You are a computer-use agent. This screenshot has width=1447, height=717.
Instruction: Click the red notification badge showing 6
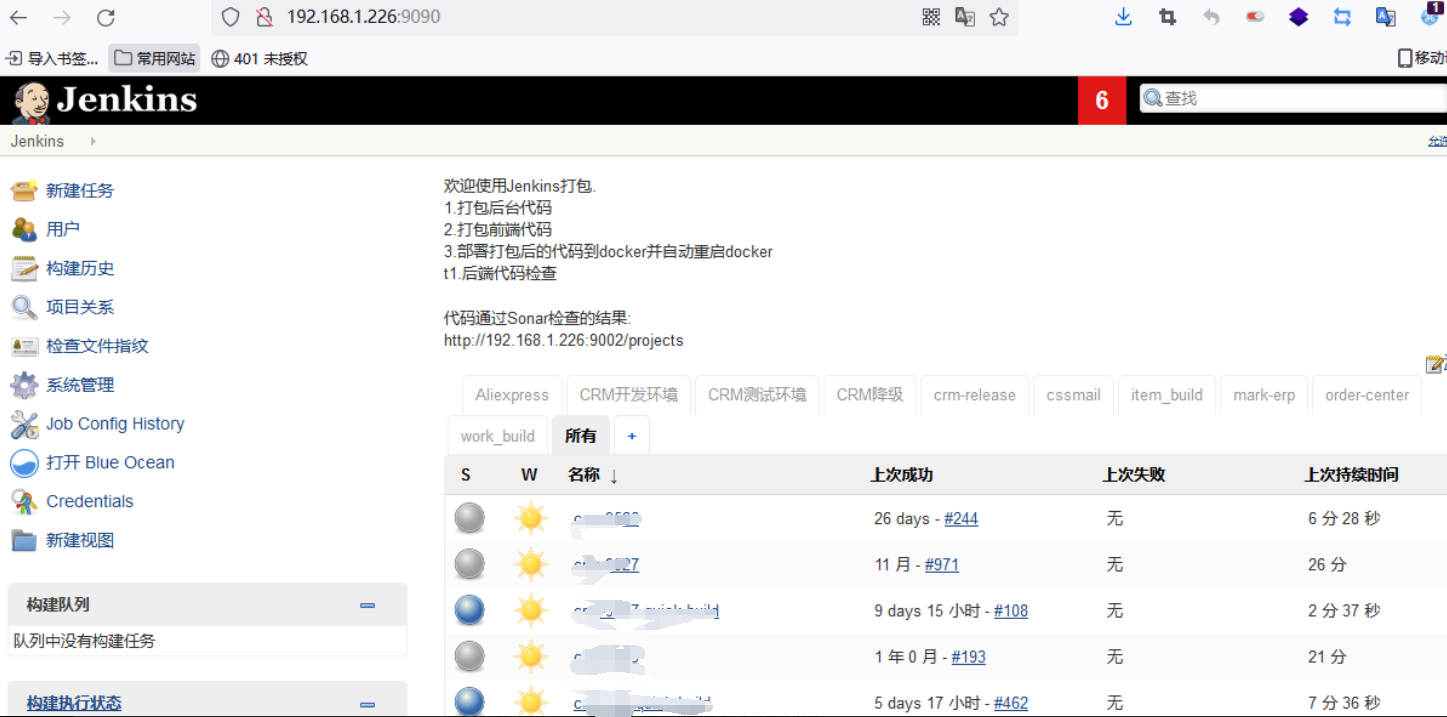tap(1103, 100)
